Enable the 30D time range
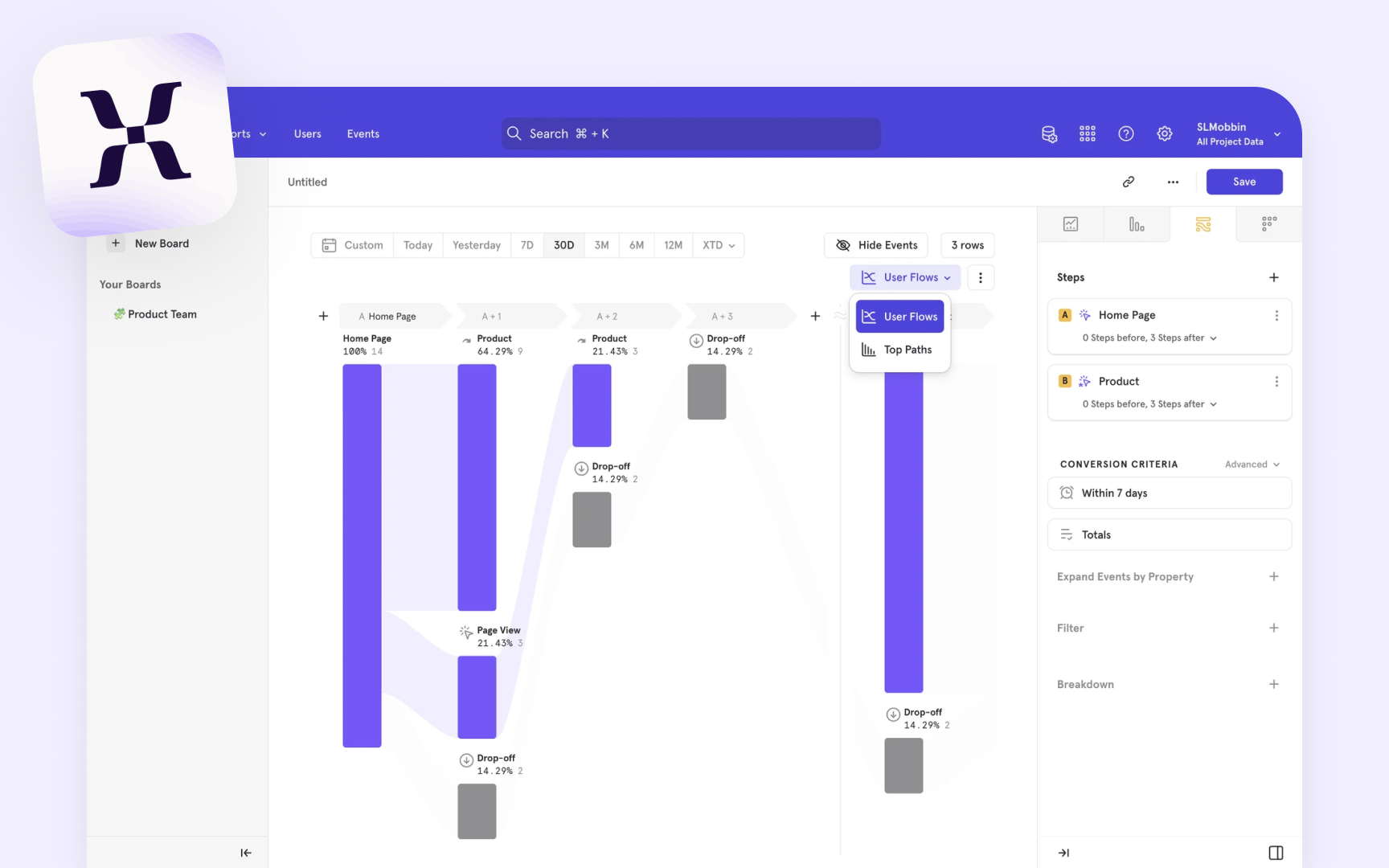1389x868 pixels. tap(563, 245)
